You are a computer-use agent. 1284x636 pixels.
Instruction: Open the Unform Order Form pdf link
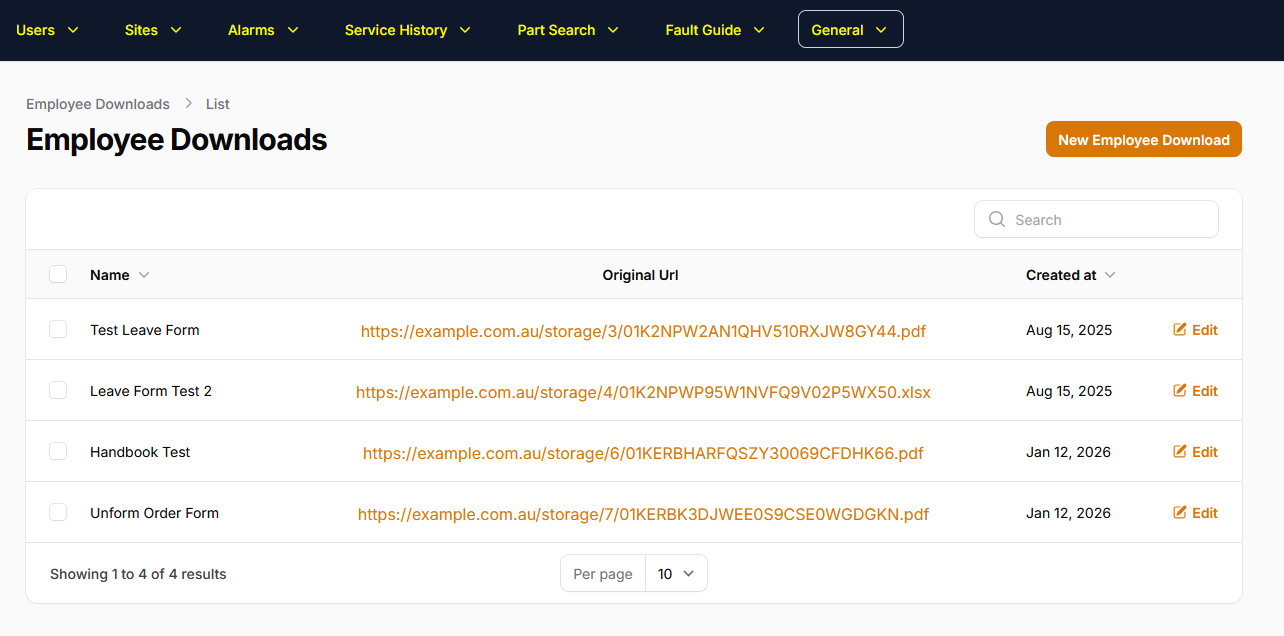643,514
